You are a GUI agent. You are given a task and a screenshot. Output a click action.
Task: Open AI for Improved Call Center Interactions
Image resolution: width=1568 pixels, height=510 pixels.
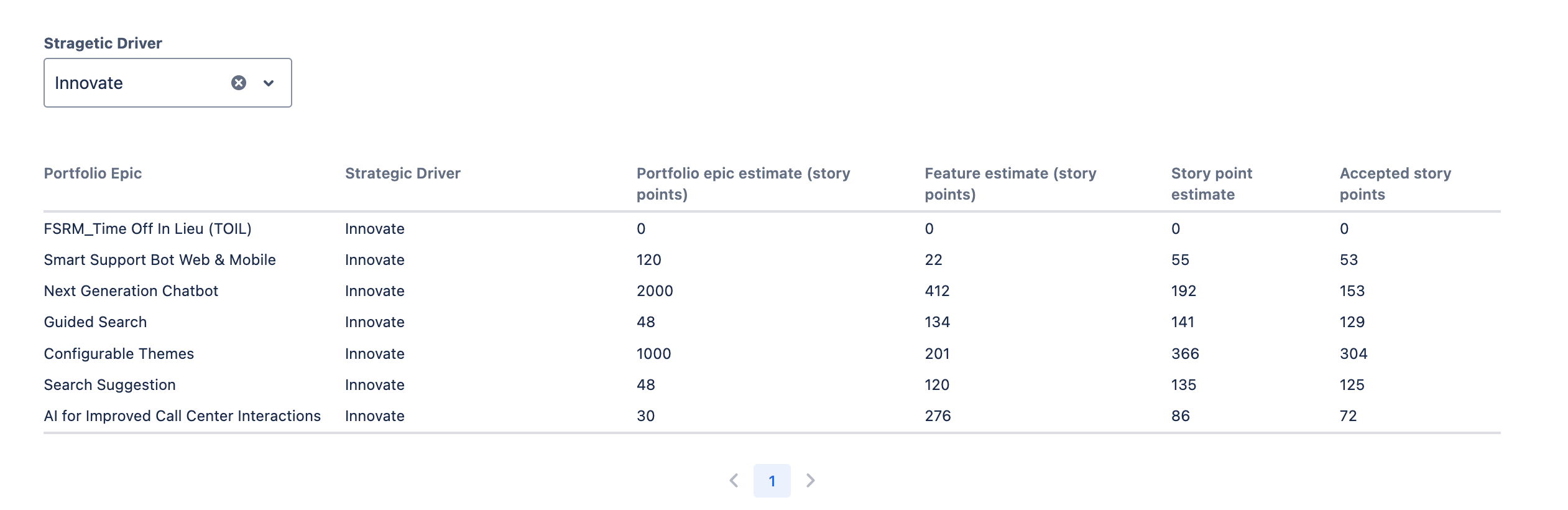coord(182,415)
